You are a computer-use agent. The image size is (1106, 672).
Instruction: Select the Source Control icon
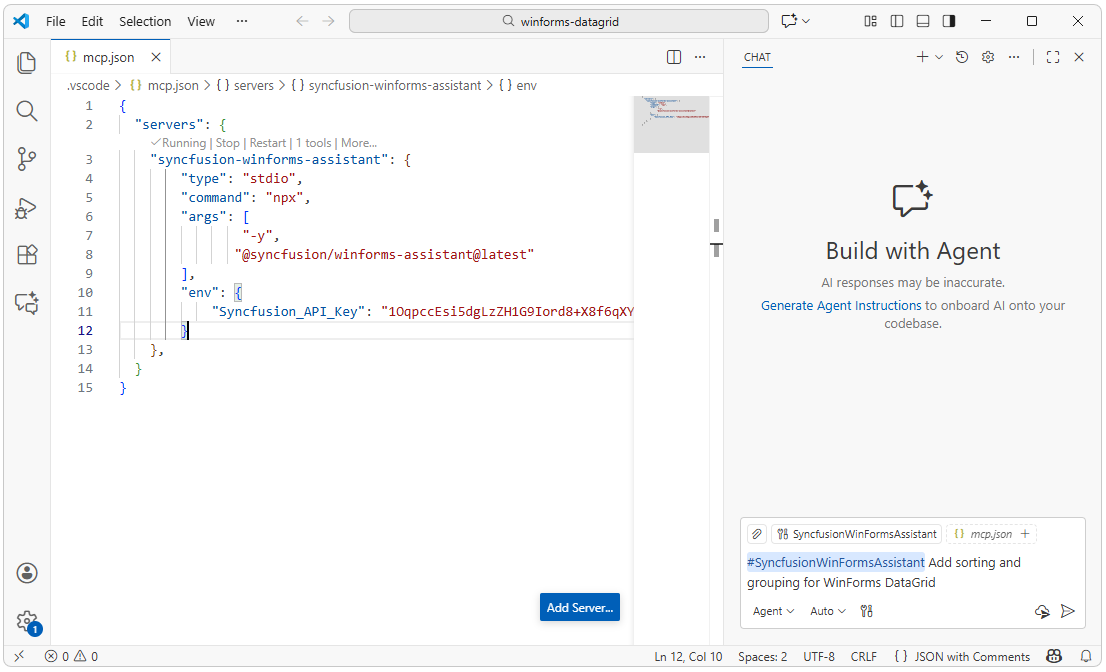pyautogui.click(x=26, y=159)
